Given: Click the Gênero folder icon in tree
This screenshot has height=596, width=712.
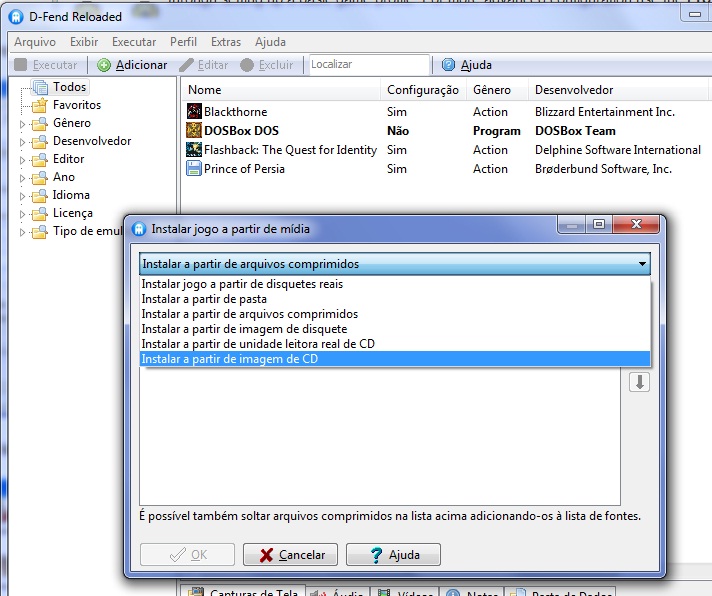Looking at the screenshot, I should pyautogui.click(x=40, y=123).
